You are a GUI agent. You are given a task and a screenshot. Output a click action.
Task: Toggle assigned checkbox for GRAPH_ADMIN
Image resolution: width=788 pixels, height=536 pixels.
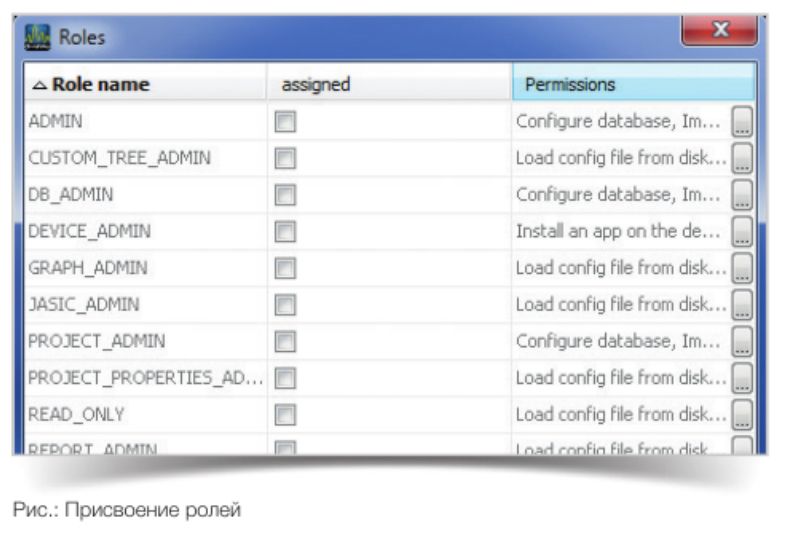pyautogui.click(x=286, y=268)
